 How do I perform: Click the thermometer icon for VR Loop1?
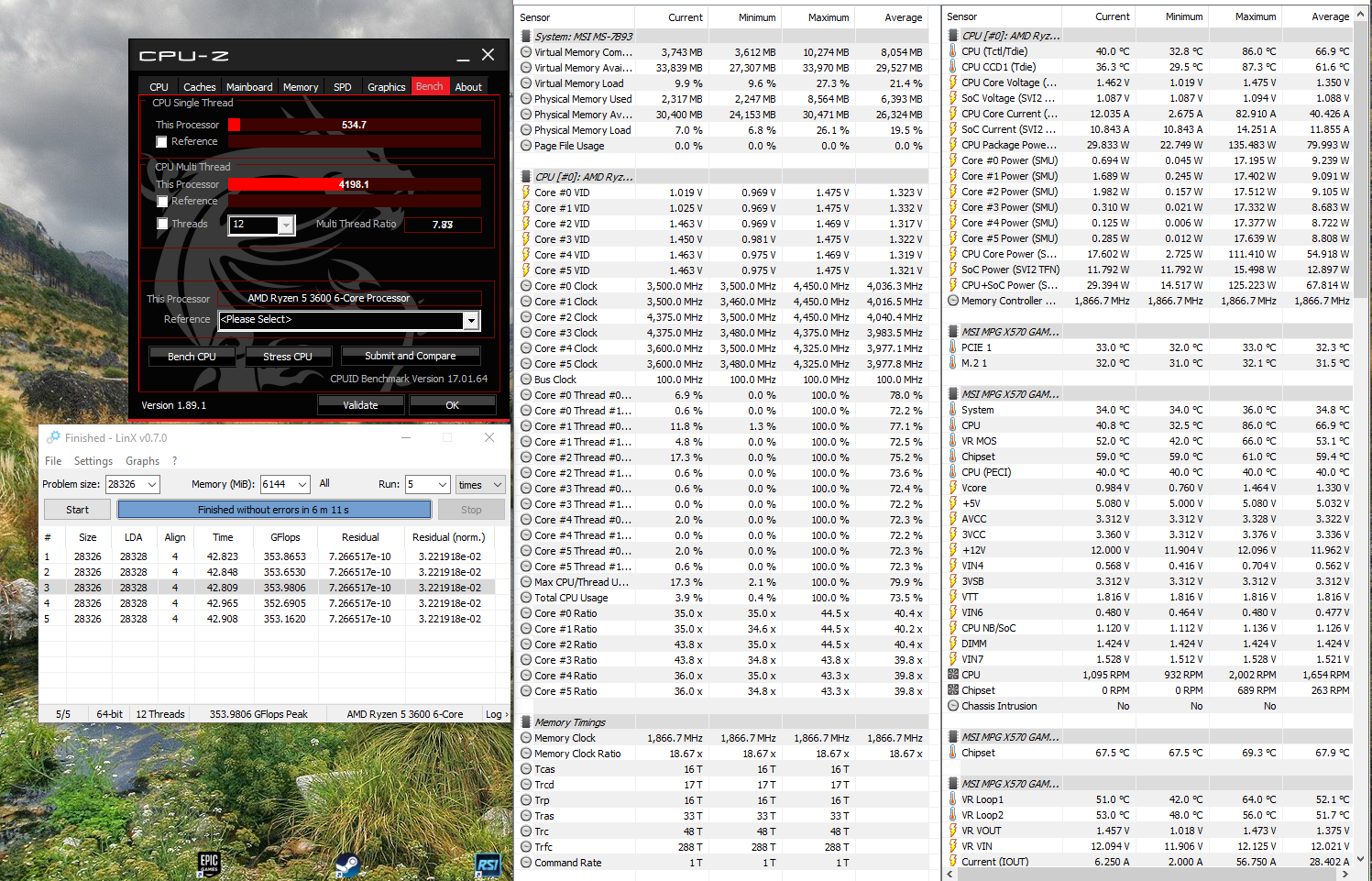[953, 799]
